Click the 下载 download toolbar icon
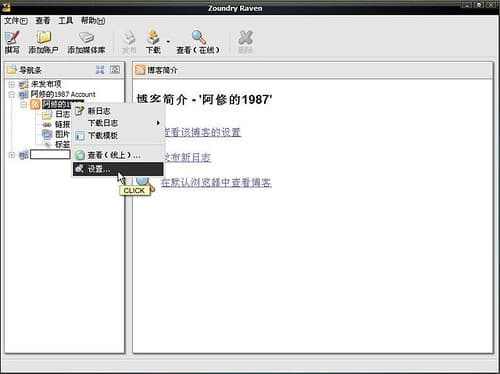The image size is (500, 374). 153,38
